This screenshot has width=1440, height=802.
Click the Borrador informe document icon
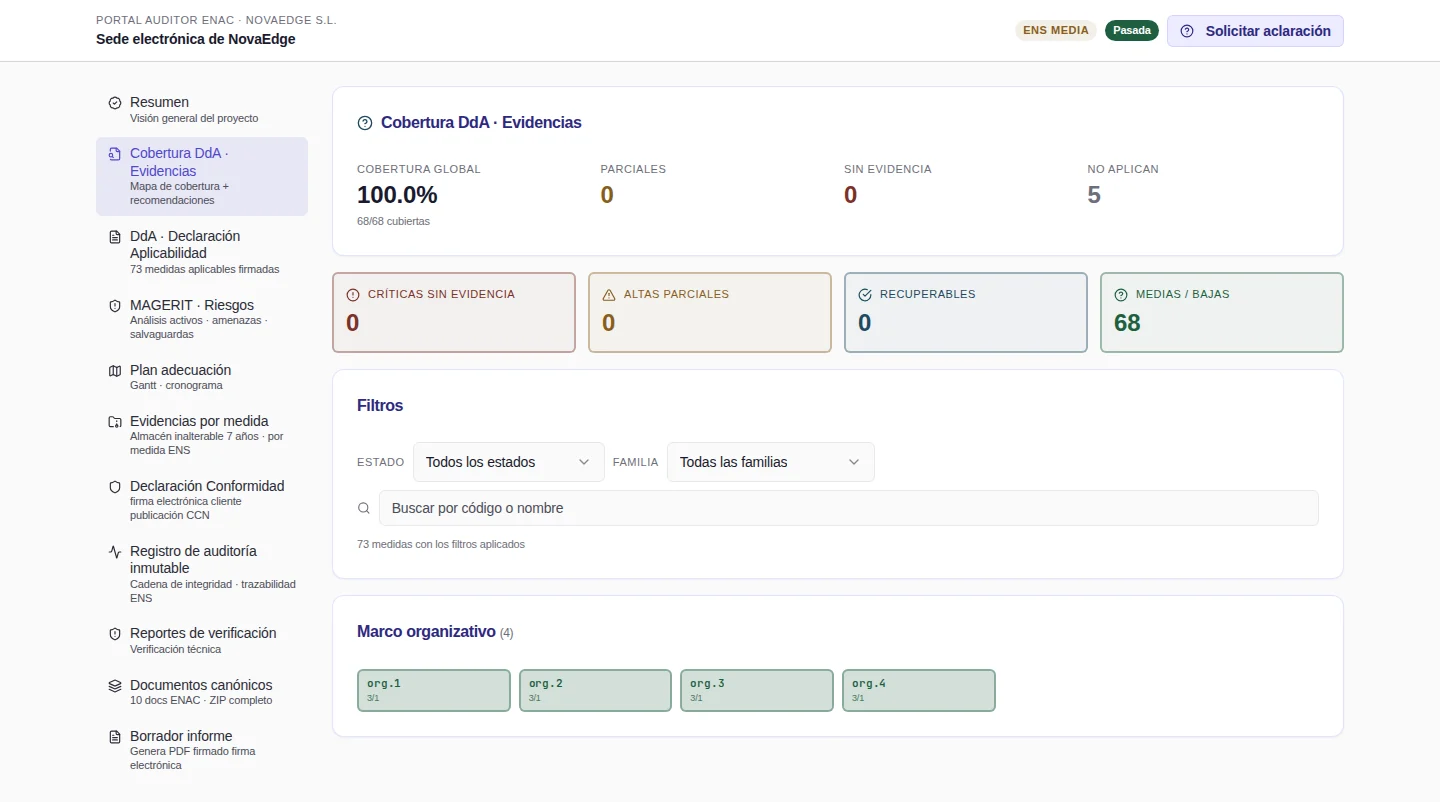(x=115, y=737)
